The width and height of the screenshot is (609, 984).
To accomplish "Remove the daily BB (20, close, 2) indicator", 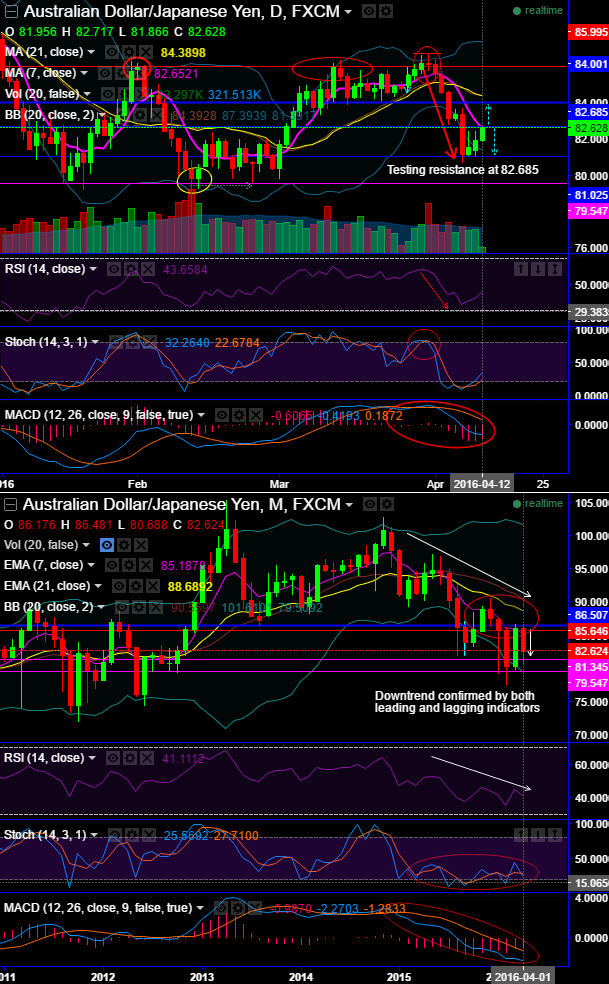I will click(x=157, y=115).
